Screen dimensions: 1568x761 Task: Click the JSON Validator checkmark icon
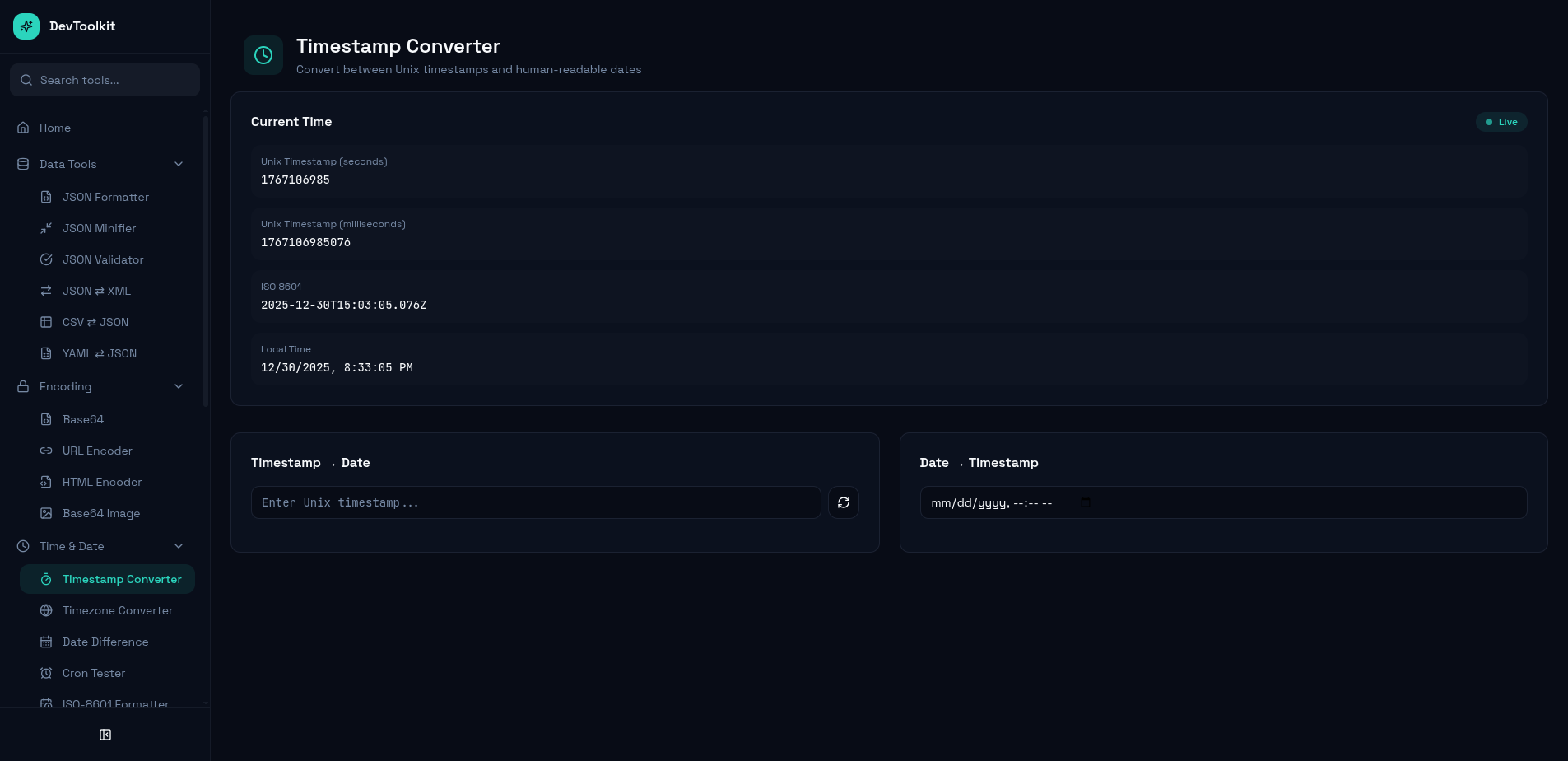pos(46,259)
